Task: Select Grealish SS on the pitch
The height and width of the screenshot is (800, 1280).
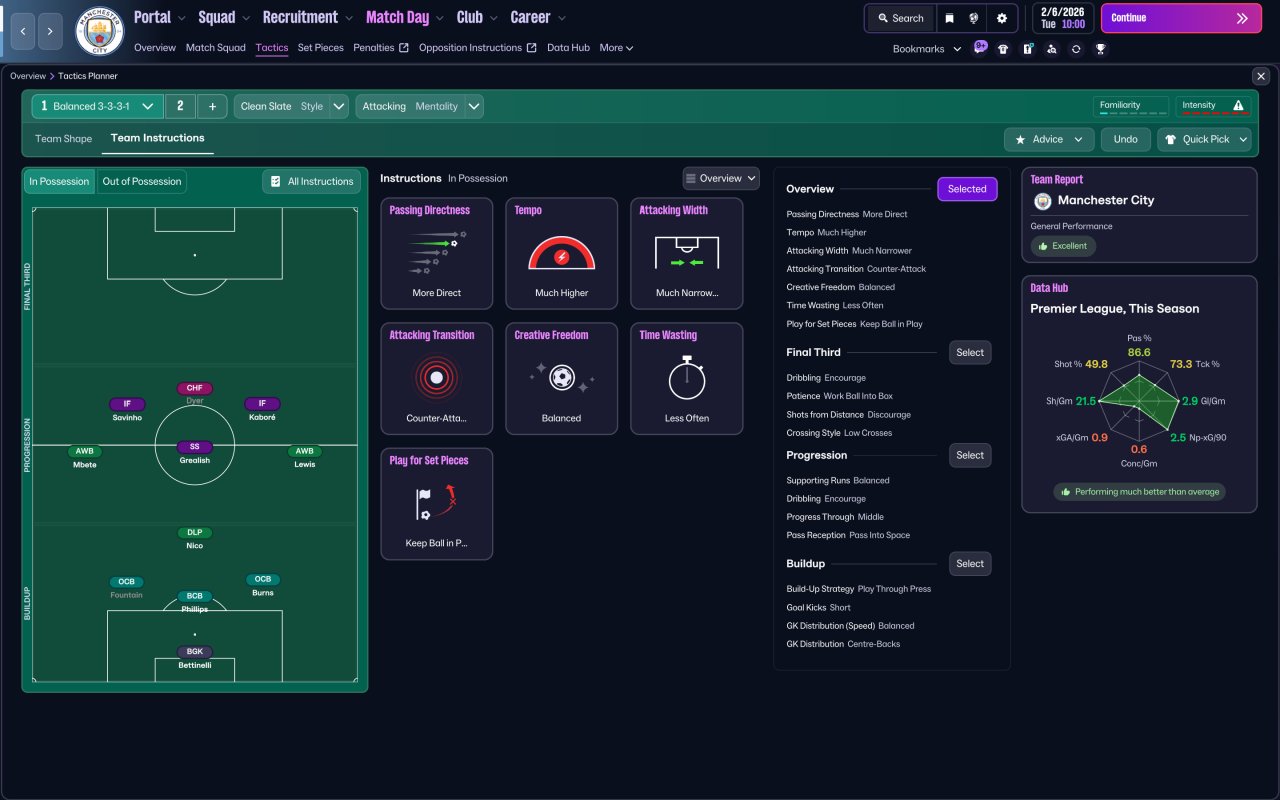Action: [x=195, y=453]
